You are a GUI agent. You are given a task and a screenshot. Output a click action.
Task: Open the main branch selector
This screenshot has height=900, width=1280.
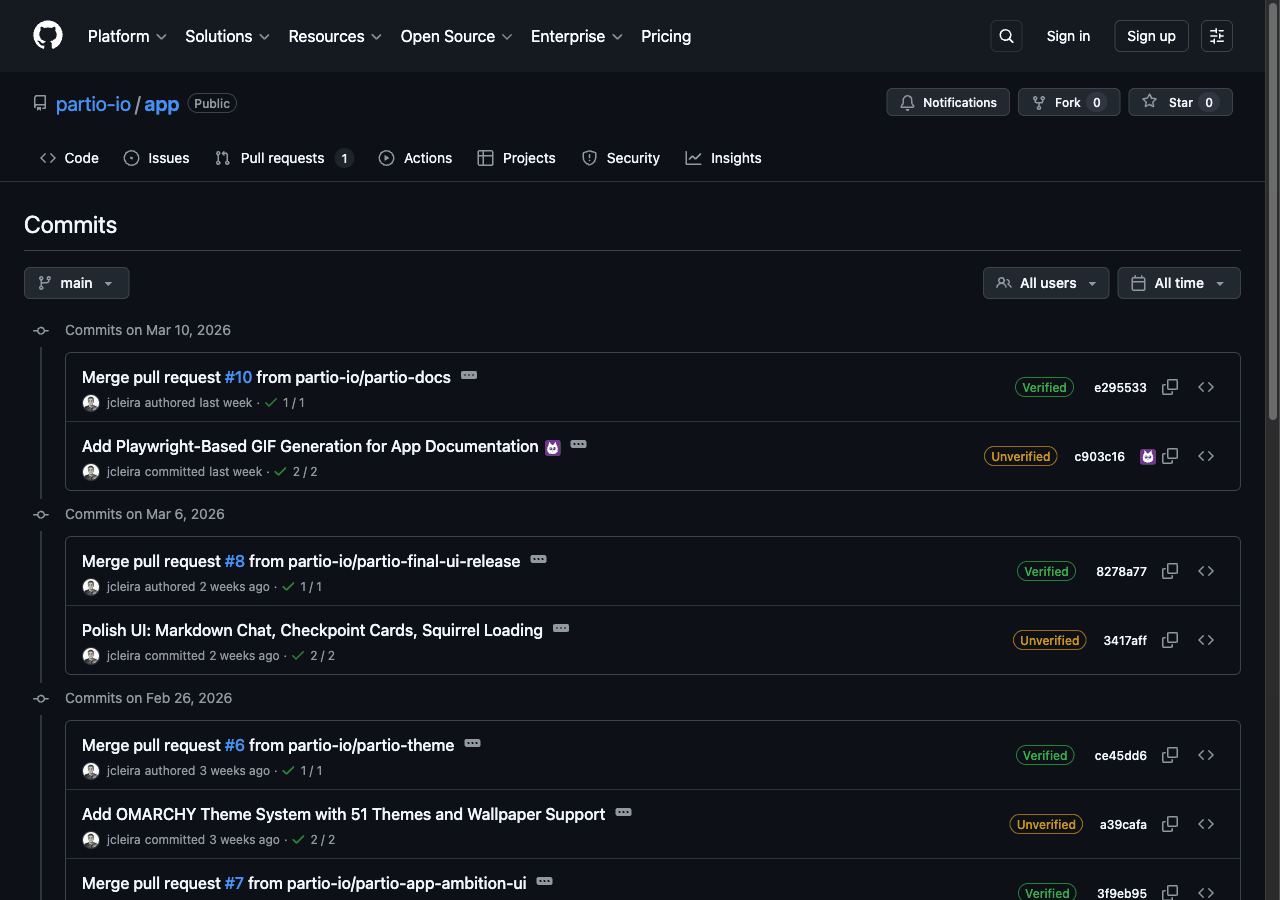point(76,283)
